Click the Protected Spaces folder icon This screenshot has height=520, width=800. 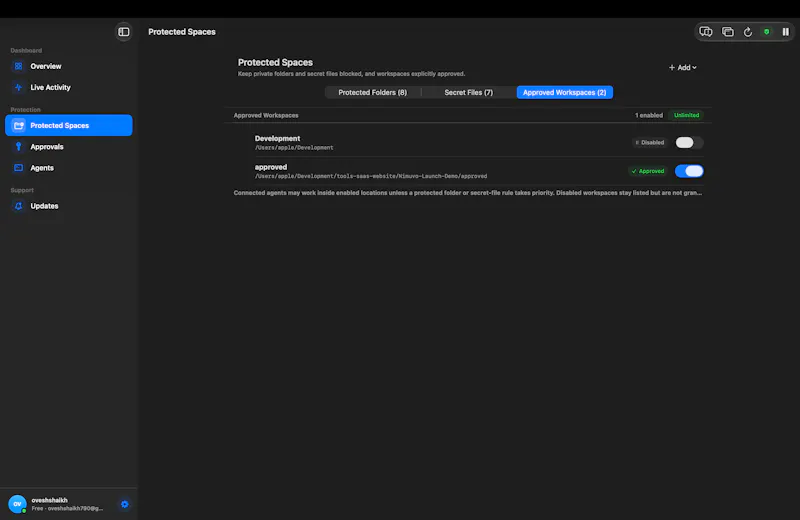pyautogui.click(x=18, y=126)
